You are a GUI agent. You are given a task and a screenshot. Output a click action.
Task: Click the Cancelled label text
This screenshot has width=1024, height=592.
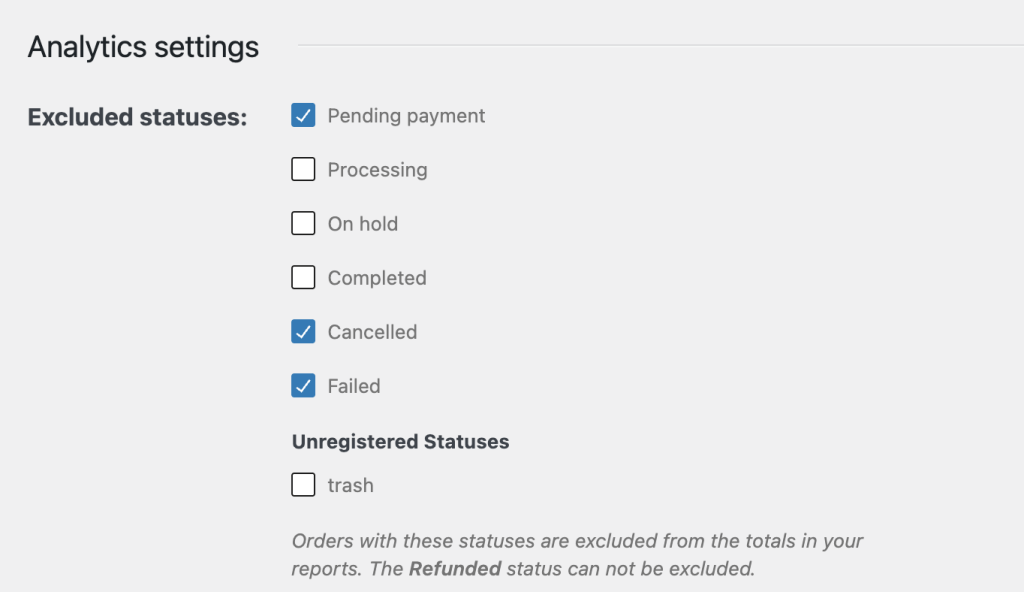(x=372, y=332)
